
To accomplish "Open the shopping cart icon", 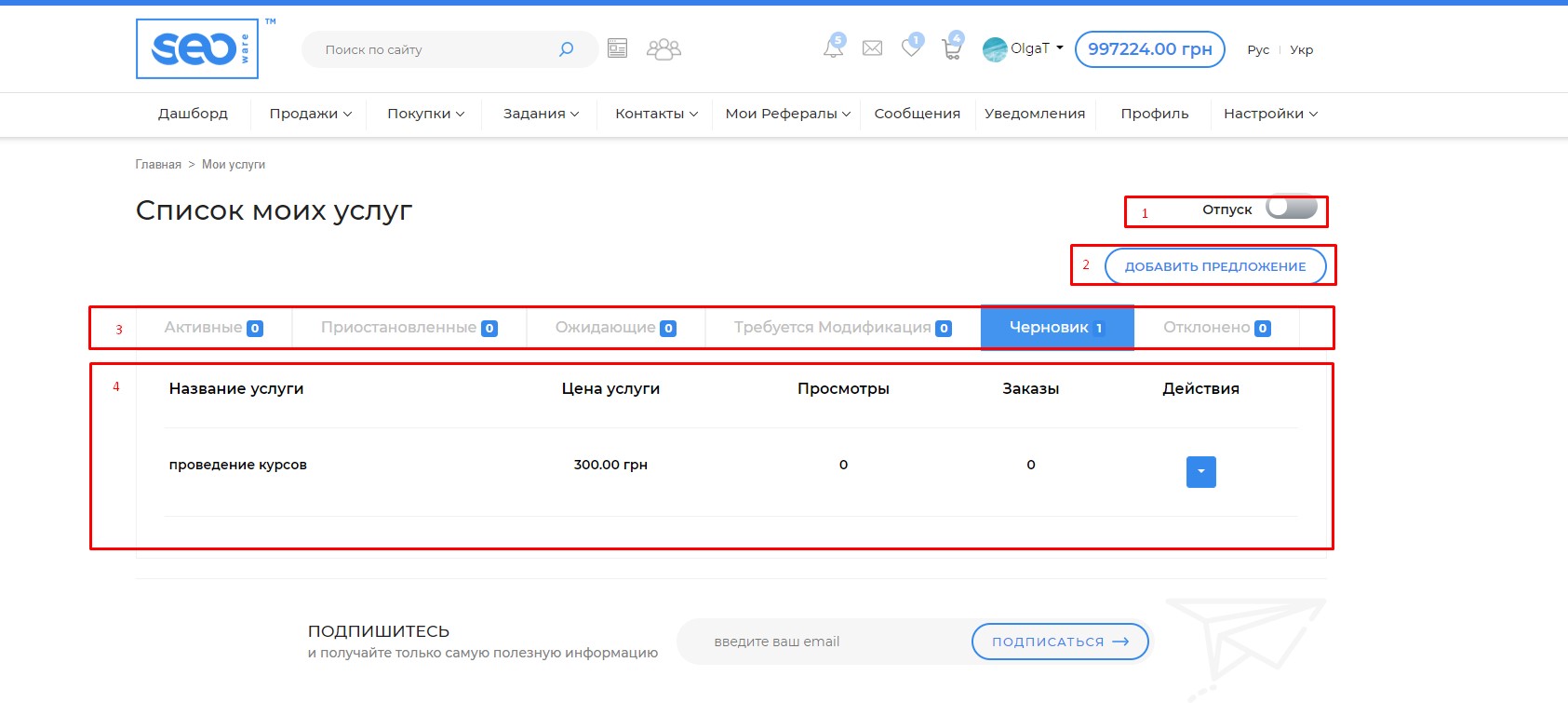I will point(951,48).
